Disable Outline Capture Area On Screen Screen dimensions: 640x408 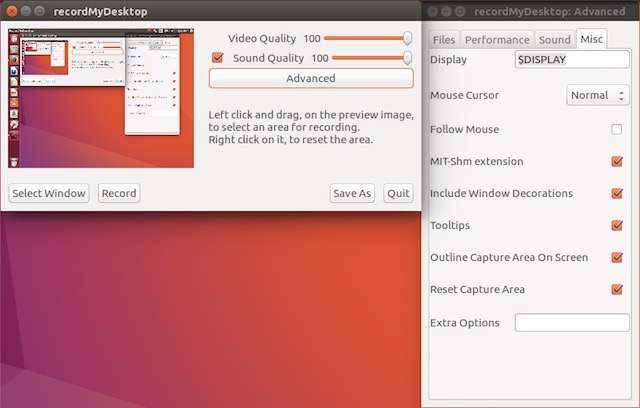coord(616,257)
